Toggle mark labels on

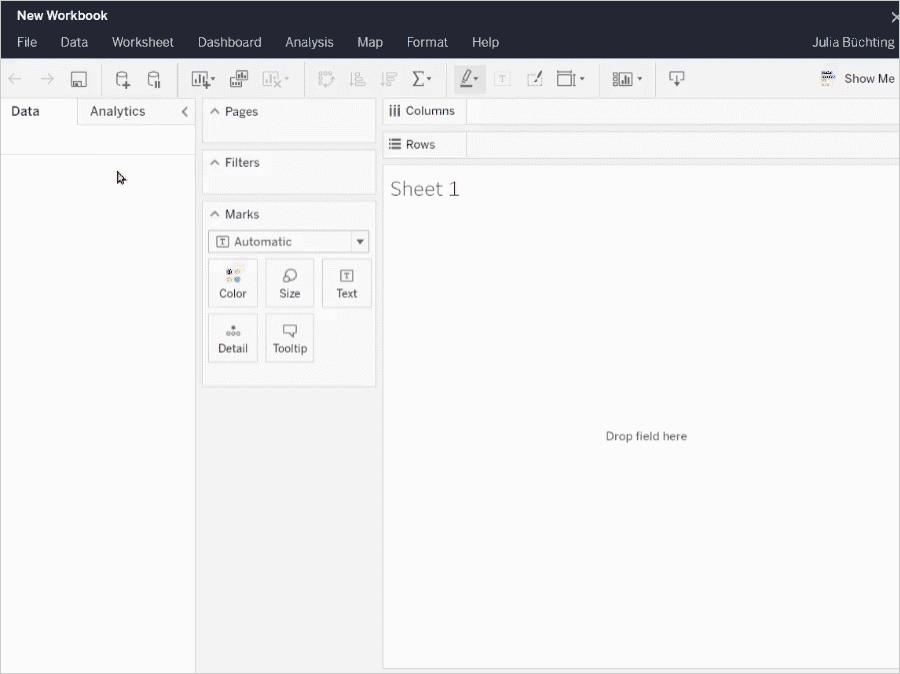[x=501, y=78]
